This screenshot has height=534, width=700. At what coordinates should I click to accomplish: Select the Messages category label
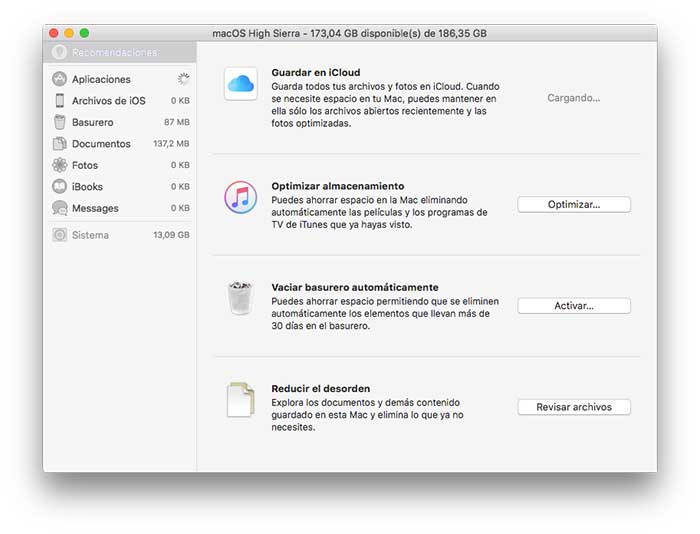pyautogui.click(x=95, y=208)
